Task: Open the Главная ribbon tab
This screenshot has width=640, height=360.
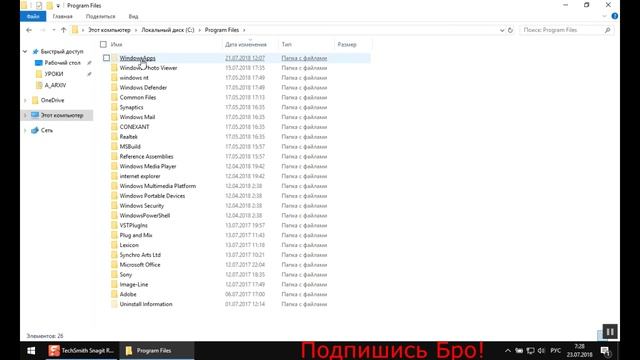Action: click(x=62, y=16)
